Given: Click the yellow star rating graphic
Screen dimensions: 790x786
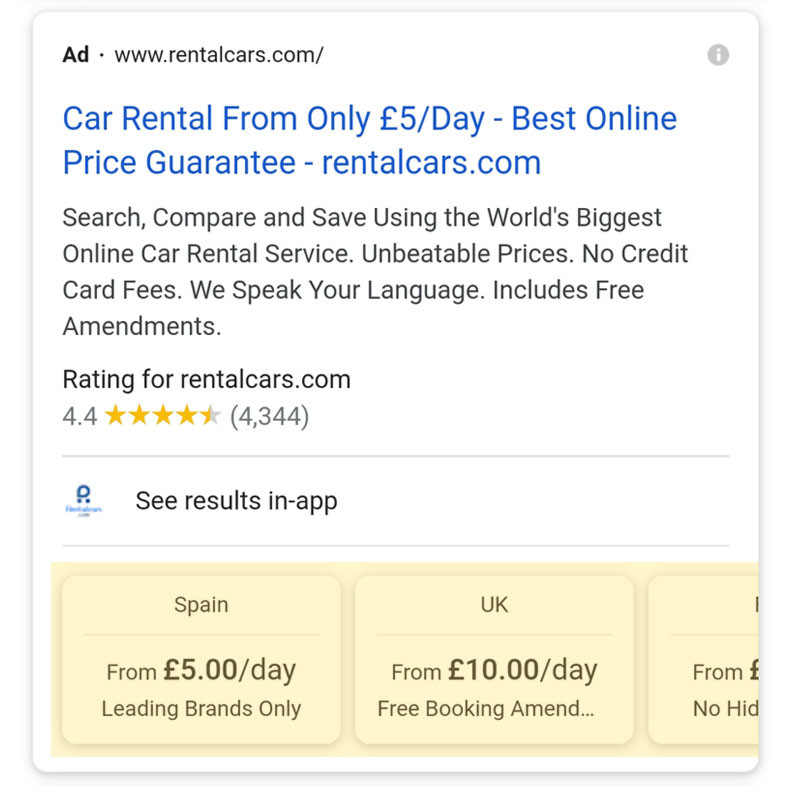Looking at the screenshot, I should click(162, 415).
